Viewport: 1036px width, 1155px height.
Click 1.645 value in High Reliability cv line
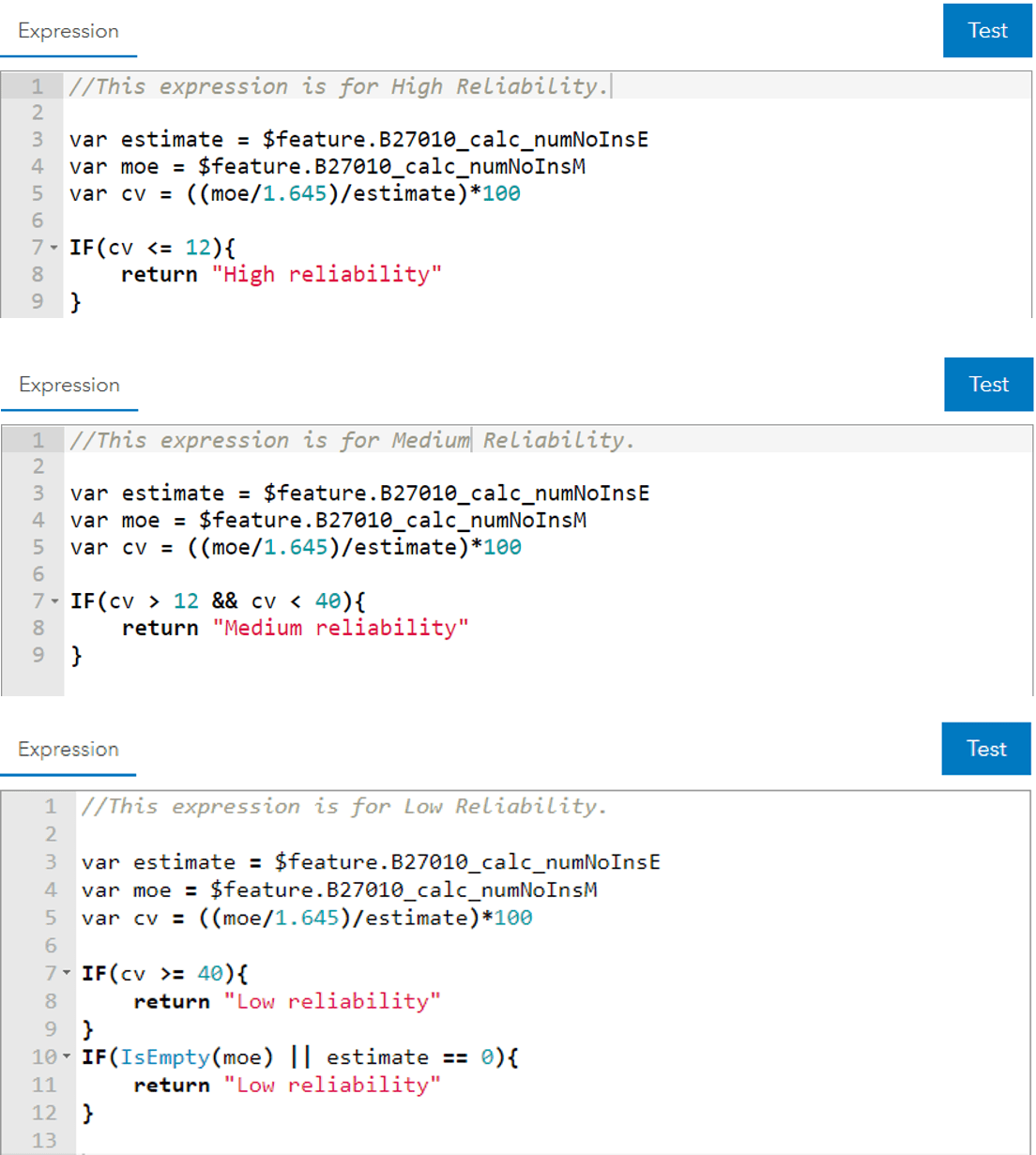pyautogui.click(x=295, y=194)
